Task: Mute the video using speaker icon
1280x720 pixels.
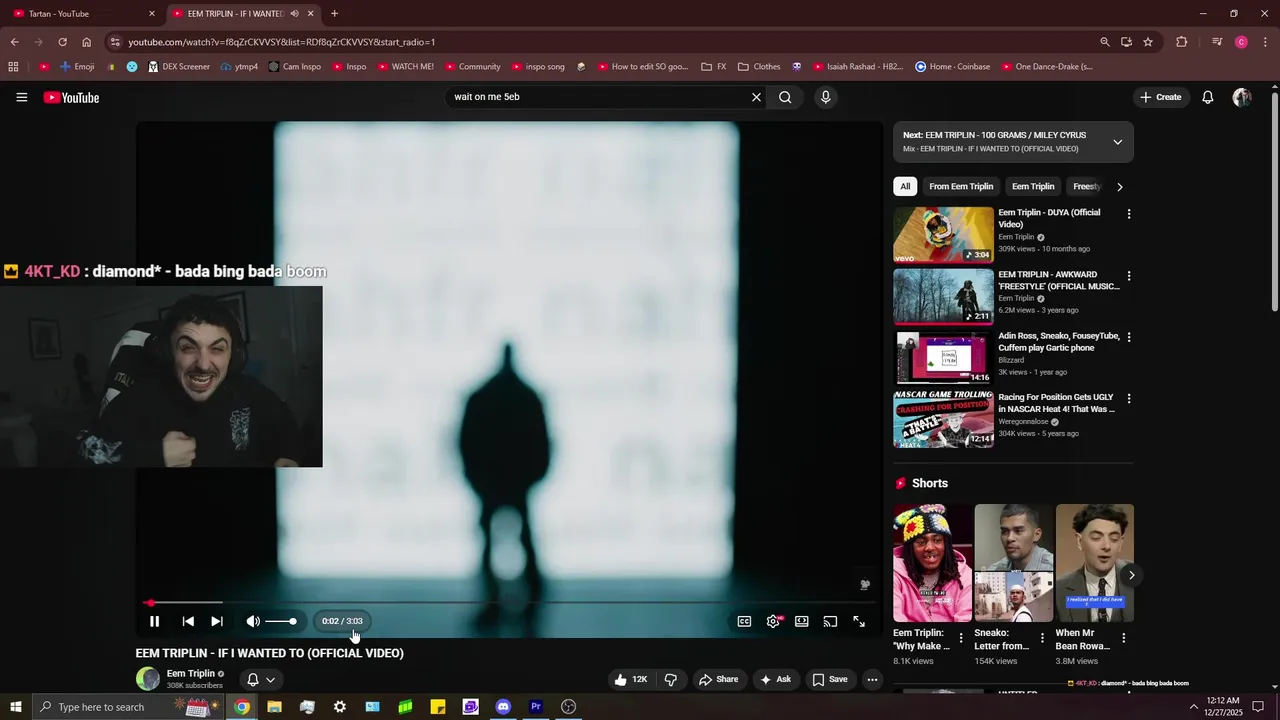Action: click(253, 621)
